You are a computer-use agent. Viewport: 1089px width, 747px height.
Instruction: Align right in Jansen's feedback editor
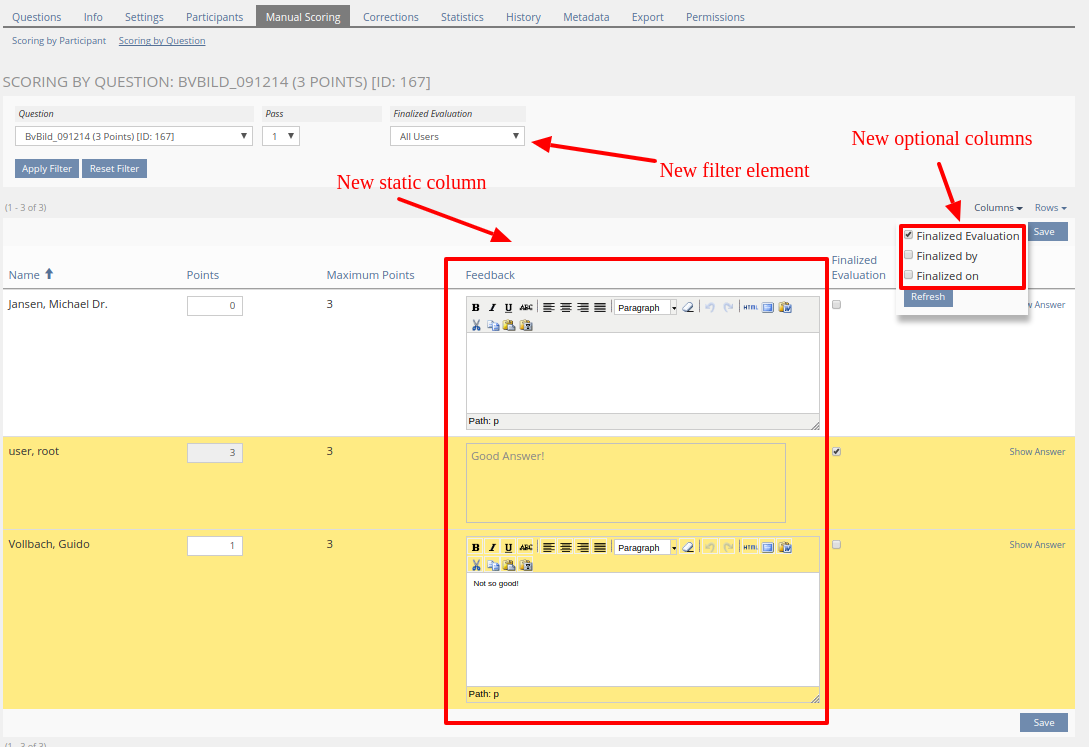583,308
